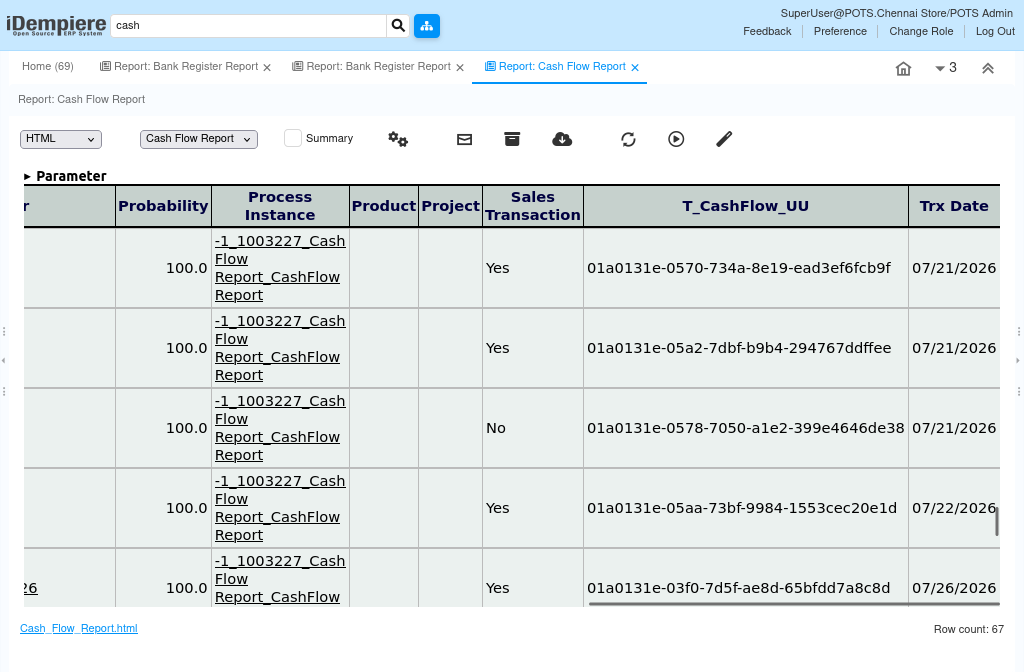Image resolution: width=1024 pixels, height=672 pixels.
Task: Click the right panel expand arrow handle
Action: pos(1017,360)
